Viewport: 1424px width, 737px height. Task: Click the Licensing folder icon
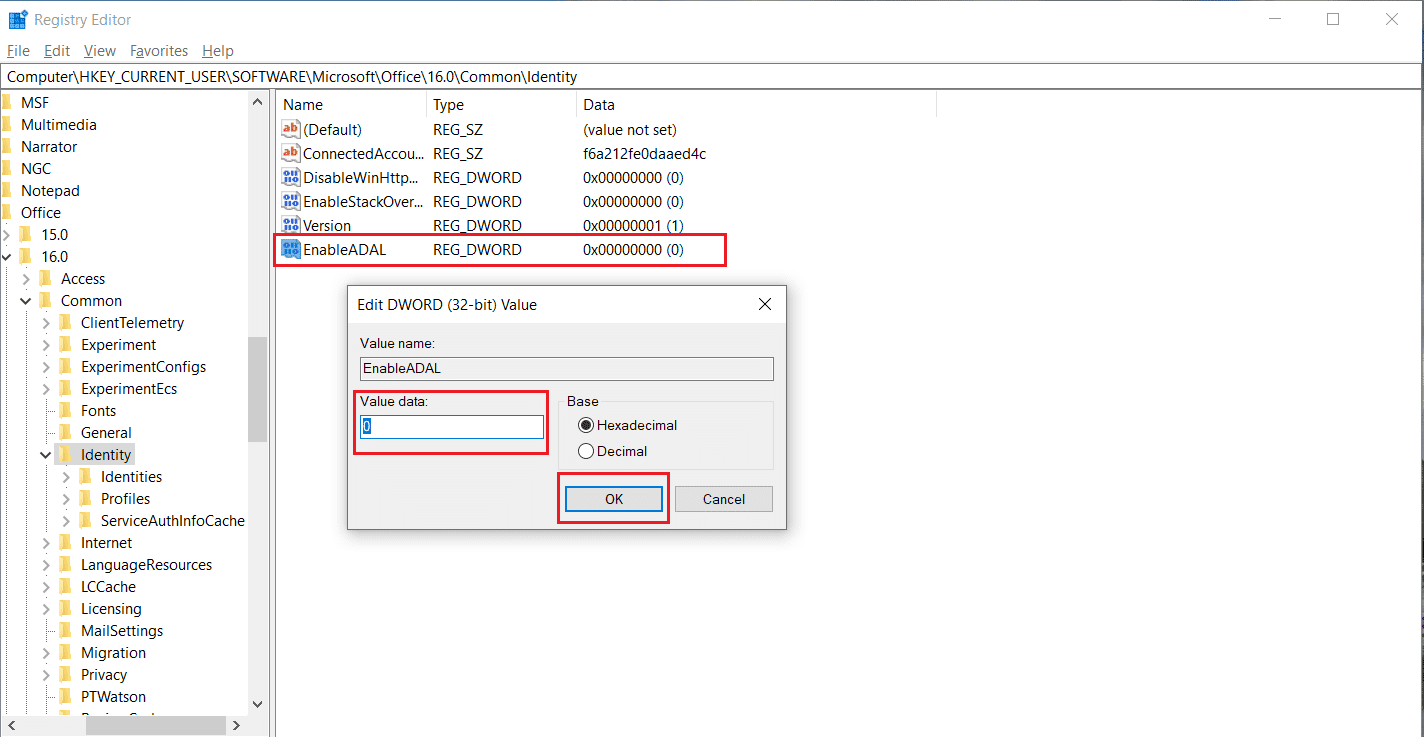[66, 609]
